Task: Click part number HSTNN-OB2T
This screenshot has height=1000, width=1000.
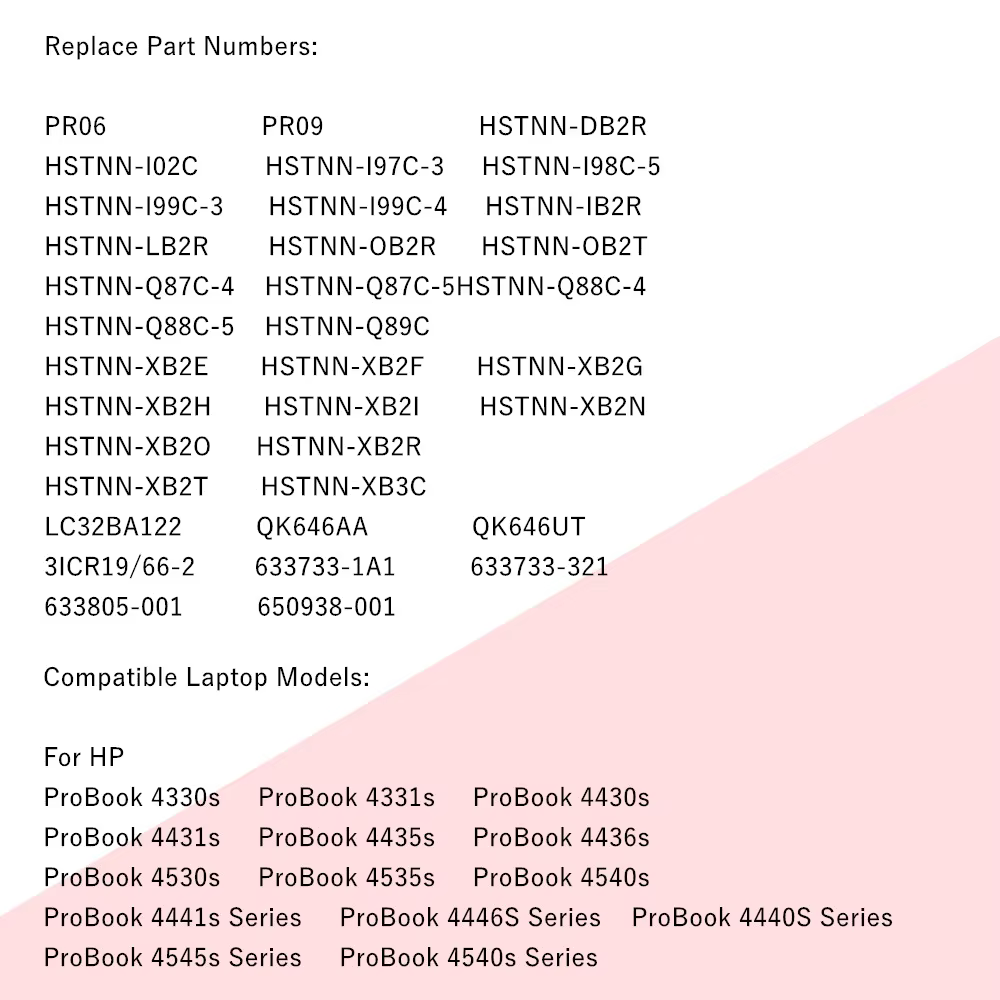Action: pyautogui.click(x=564, y=246)
